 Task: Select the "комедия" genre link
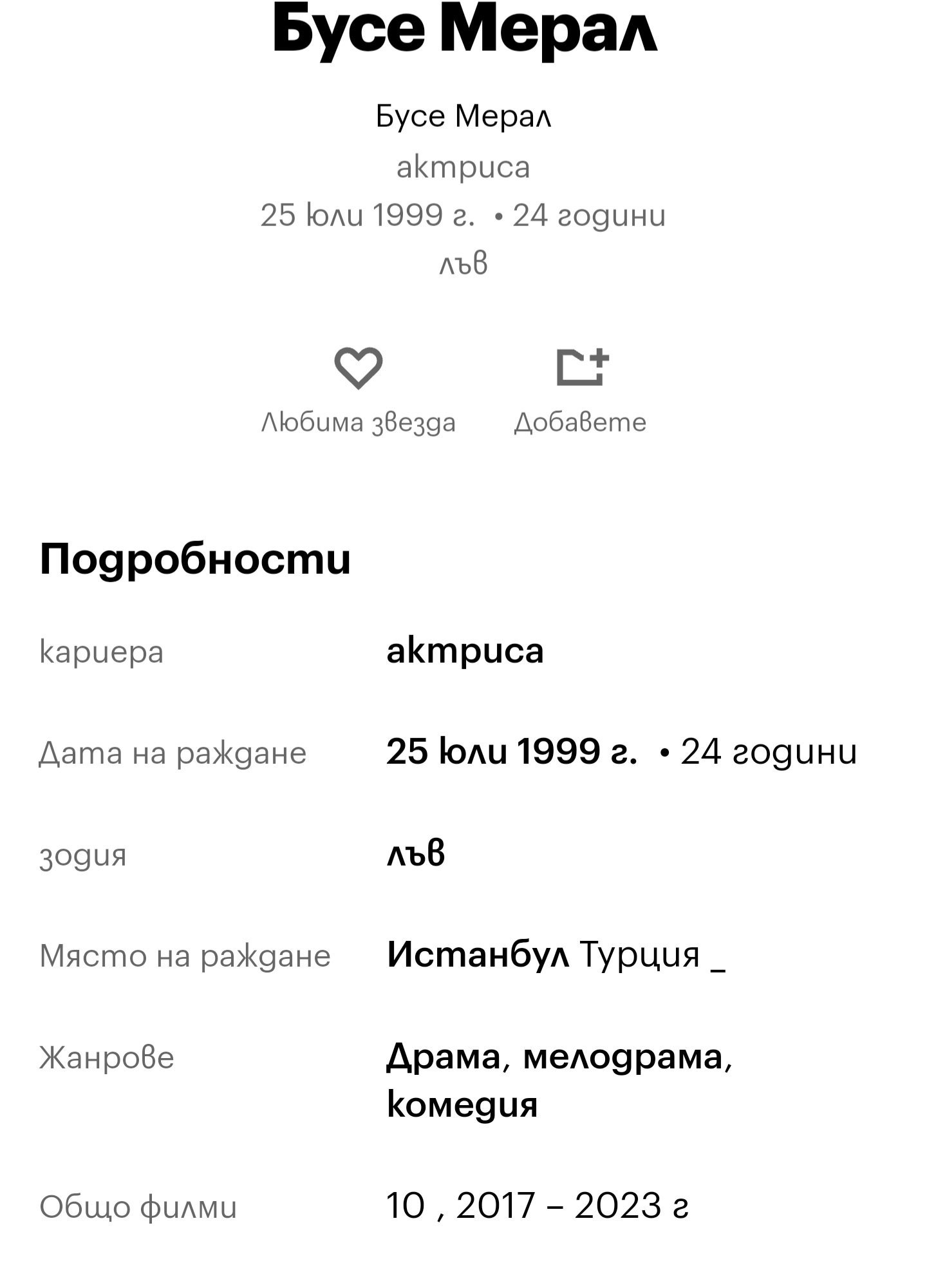[462, 1104]
